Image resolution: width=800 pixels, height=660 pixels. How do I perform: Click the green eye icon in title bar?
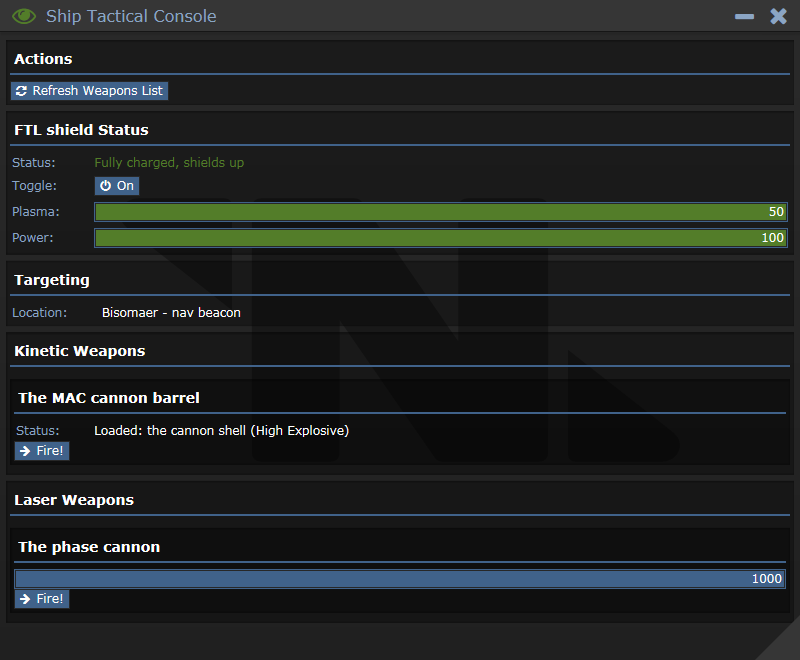[x=23, y=16]
